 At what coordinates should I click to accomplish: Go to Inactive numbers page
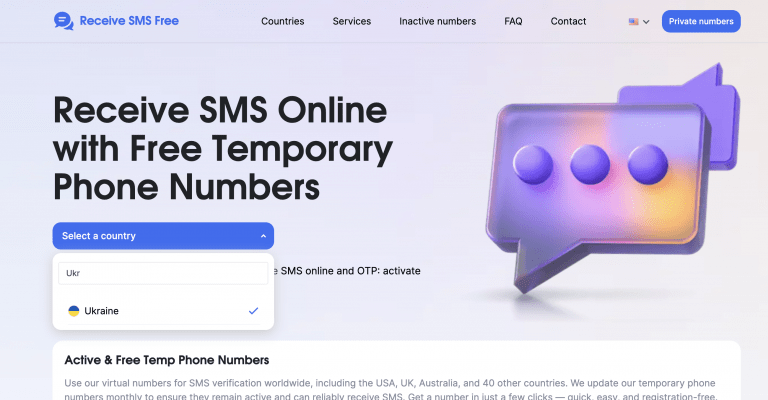437,21
